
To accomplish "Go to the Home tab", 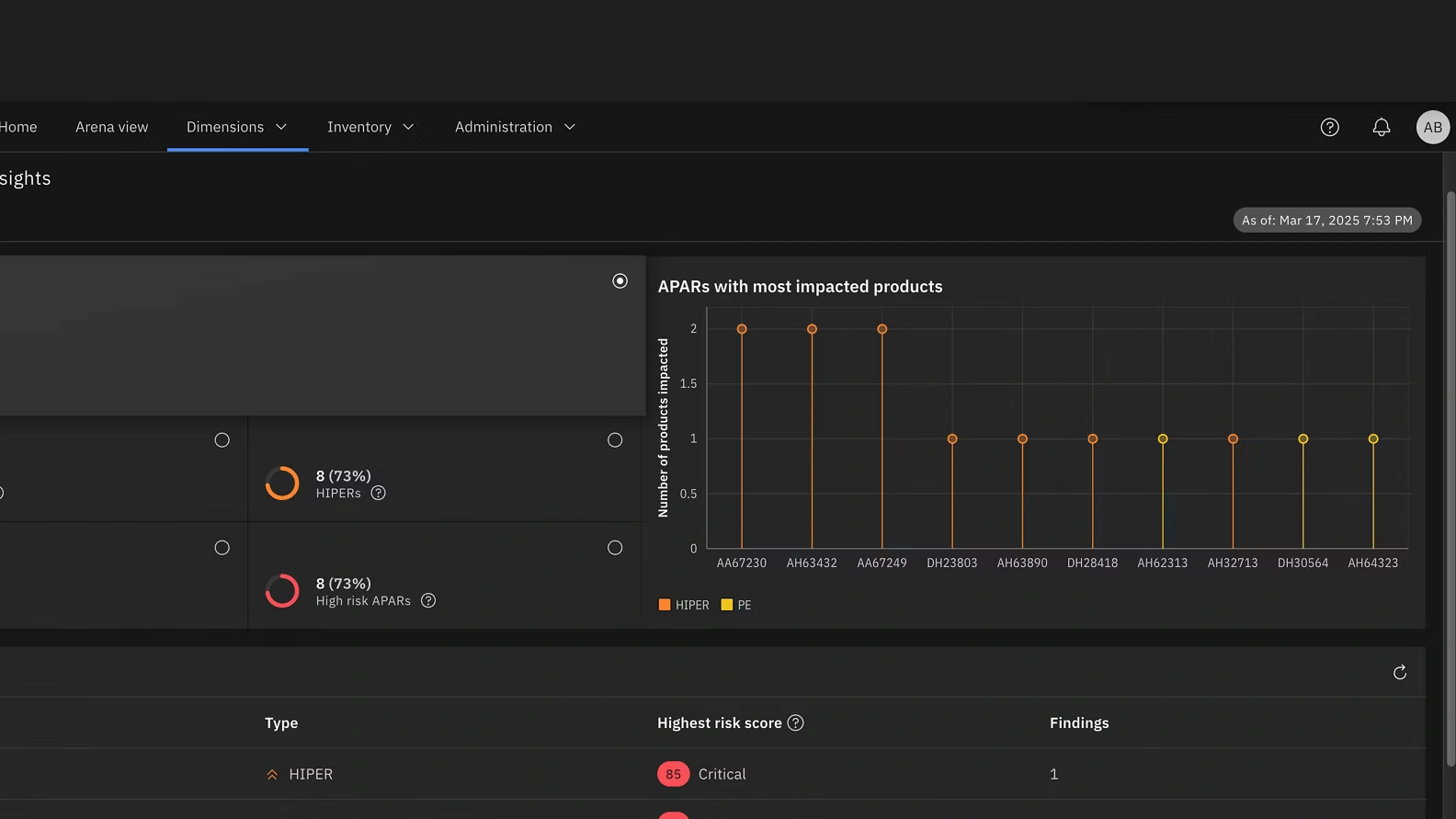I will click(x=18, y=128).
